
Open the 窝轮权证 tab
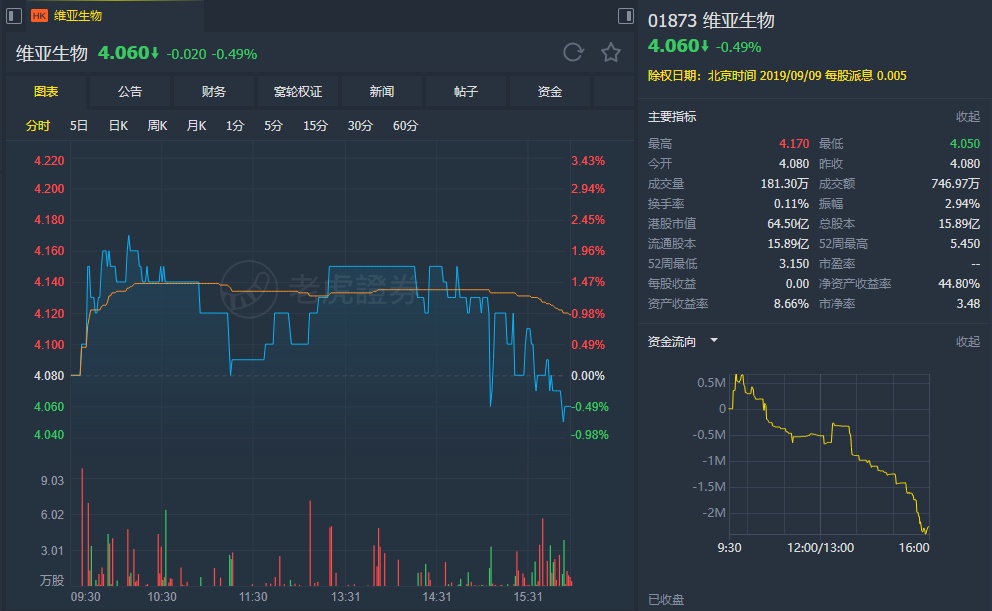coord(298,92)
